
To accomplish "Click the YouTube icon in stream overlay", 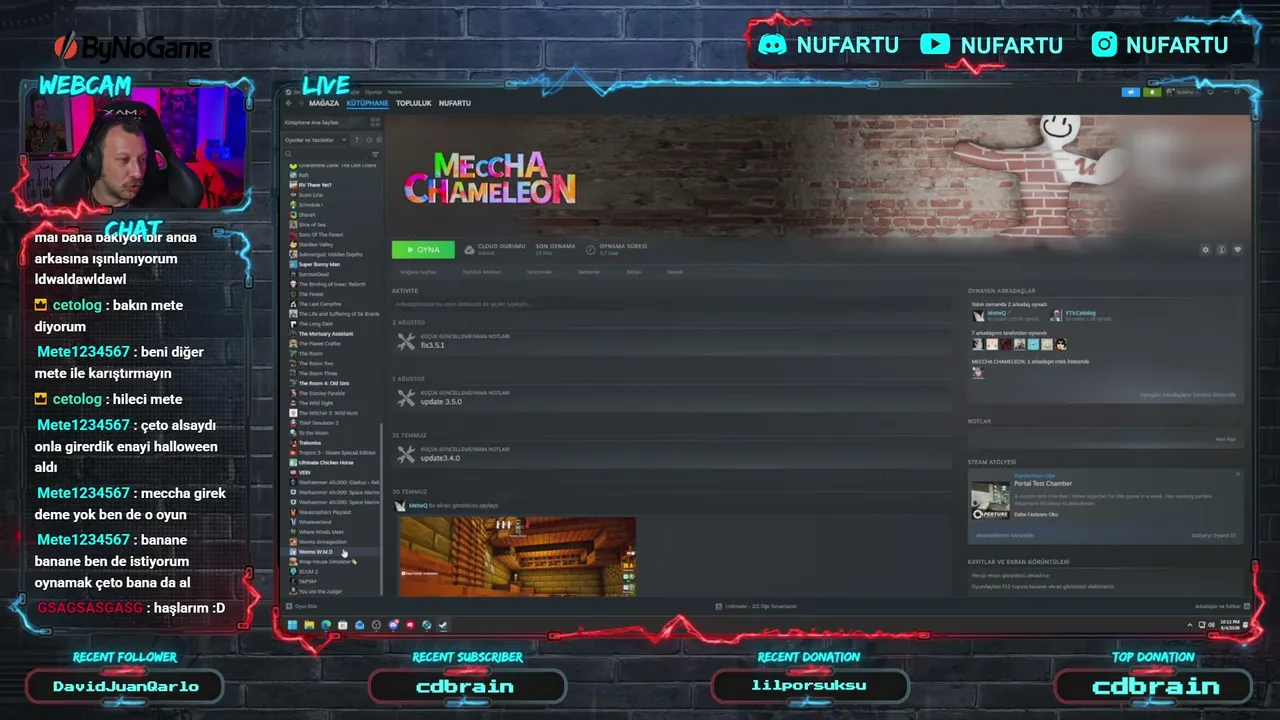I will 935,44.
